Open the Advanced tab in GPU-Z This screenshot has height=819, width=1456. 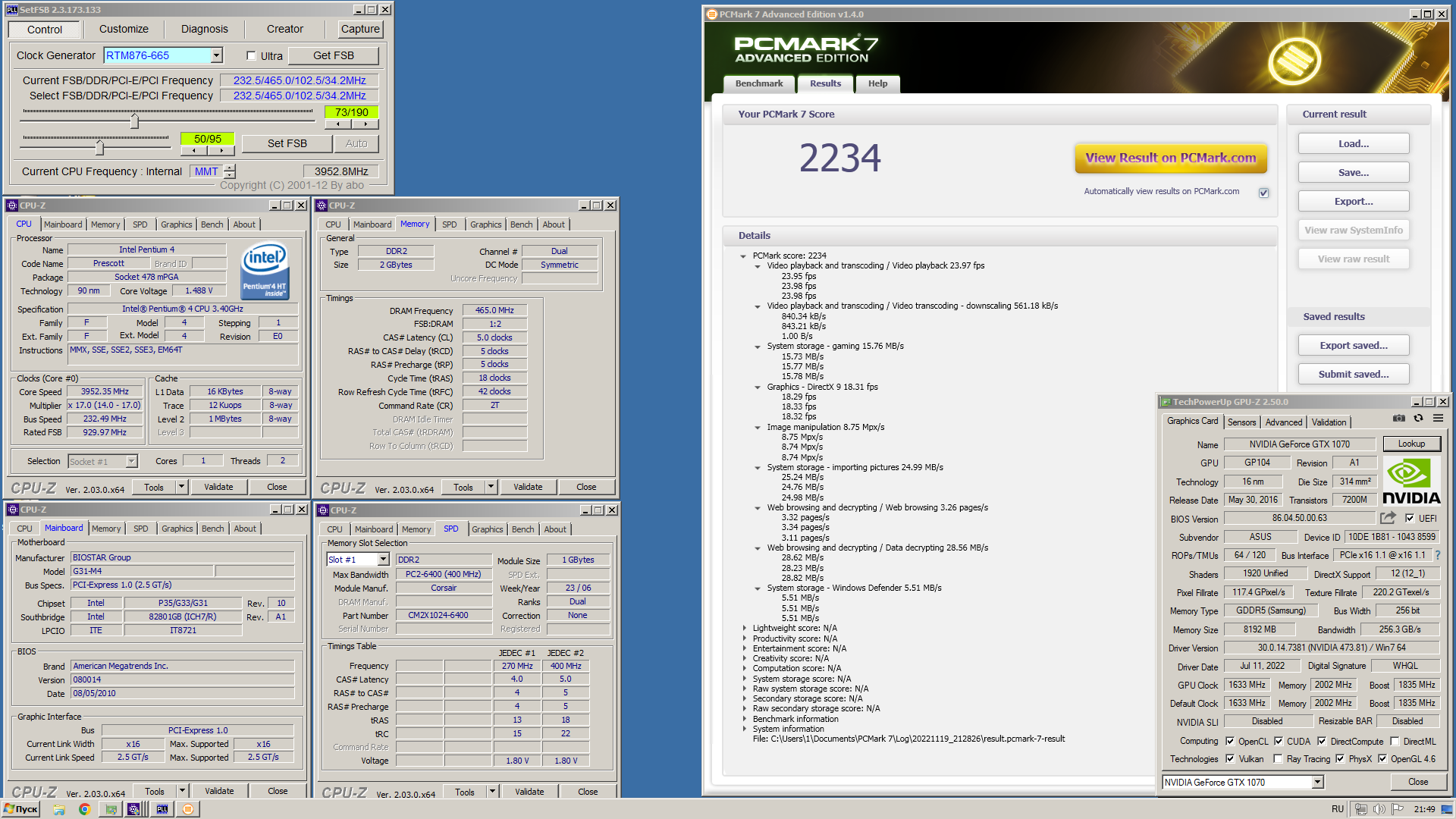1283,422
